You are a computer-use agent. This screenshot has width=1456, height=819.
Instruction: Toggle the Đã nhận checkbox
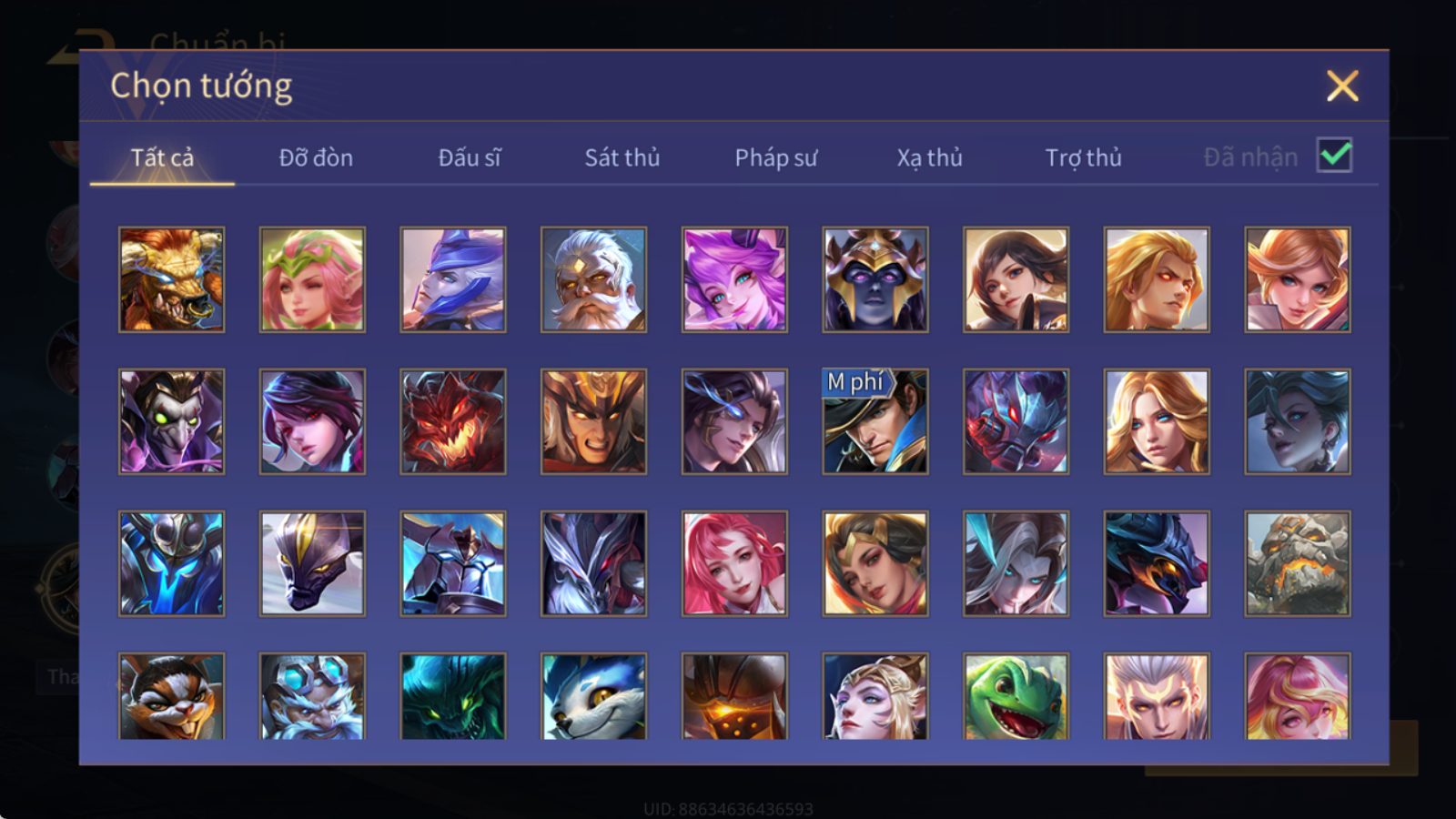1335,156
